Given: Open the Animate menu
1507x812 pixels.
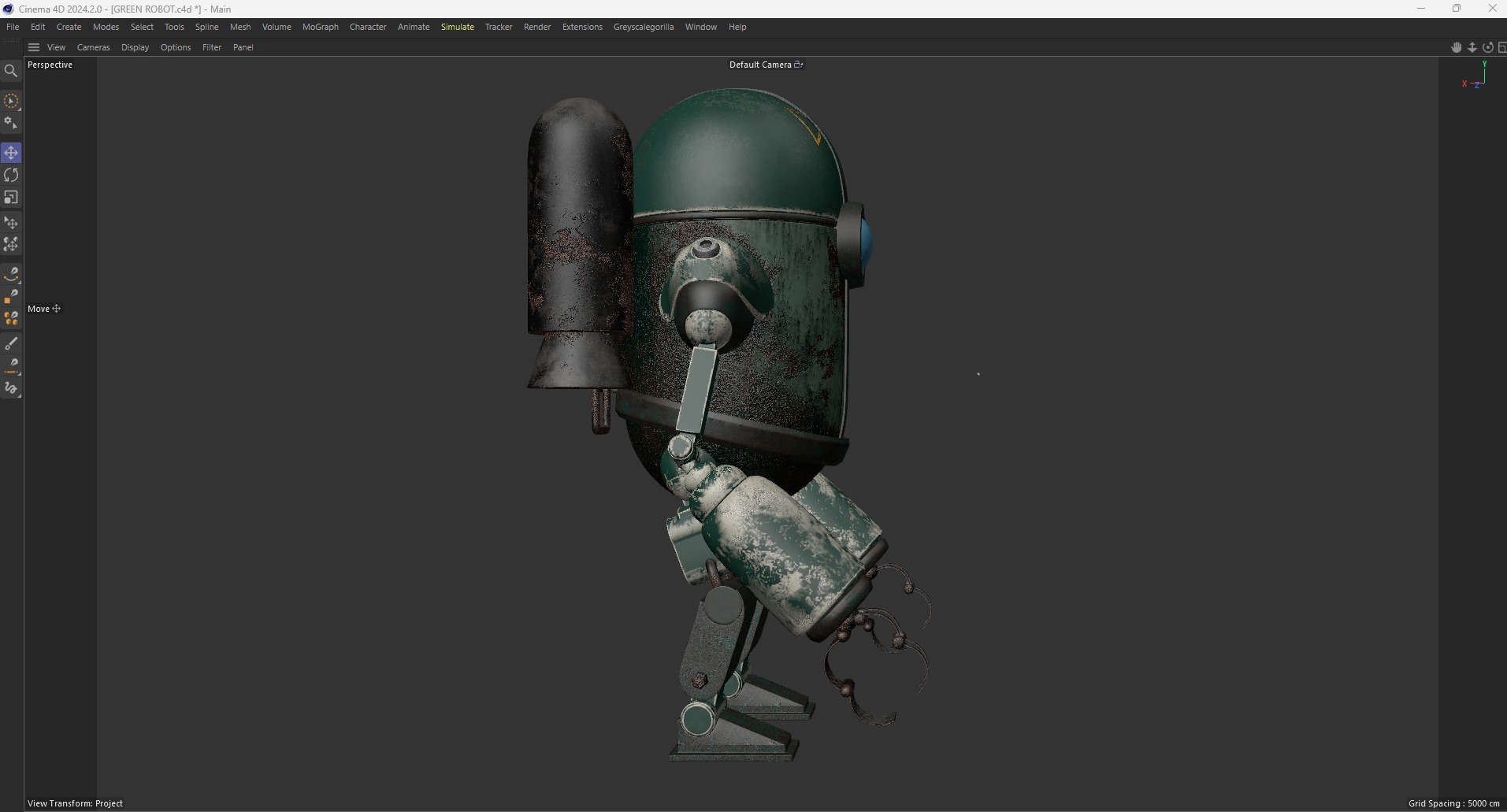Looking at the screenshot, I should (x=414, y=27).
